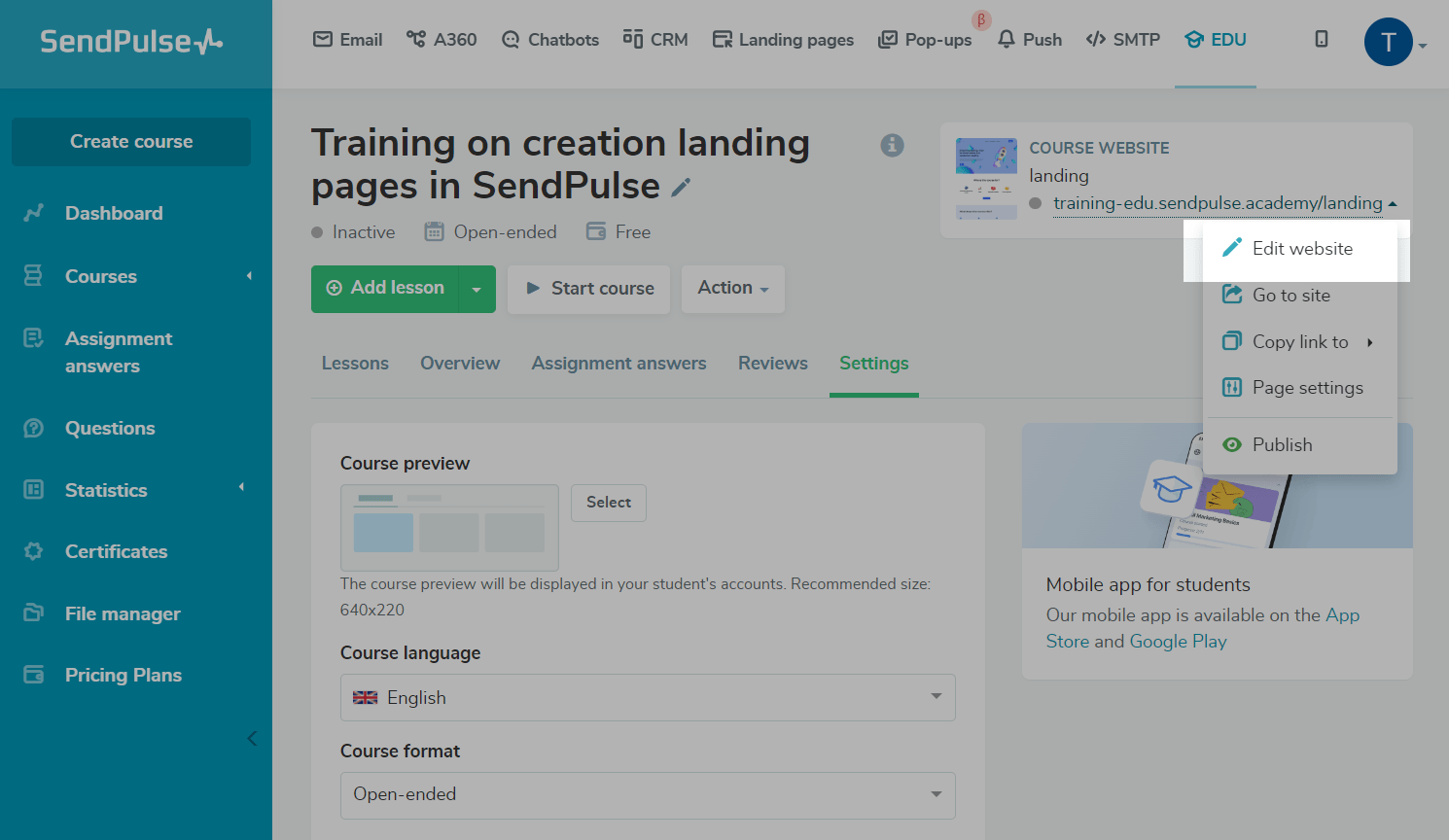Open the Action dropdown menu
1449x840 pixels.
tap(732, 289)
